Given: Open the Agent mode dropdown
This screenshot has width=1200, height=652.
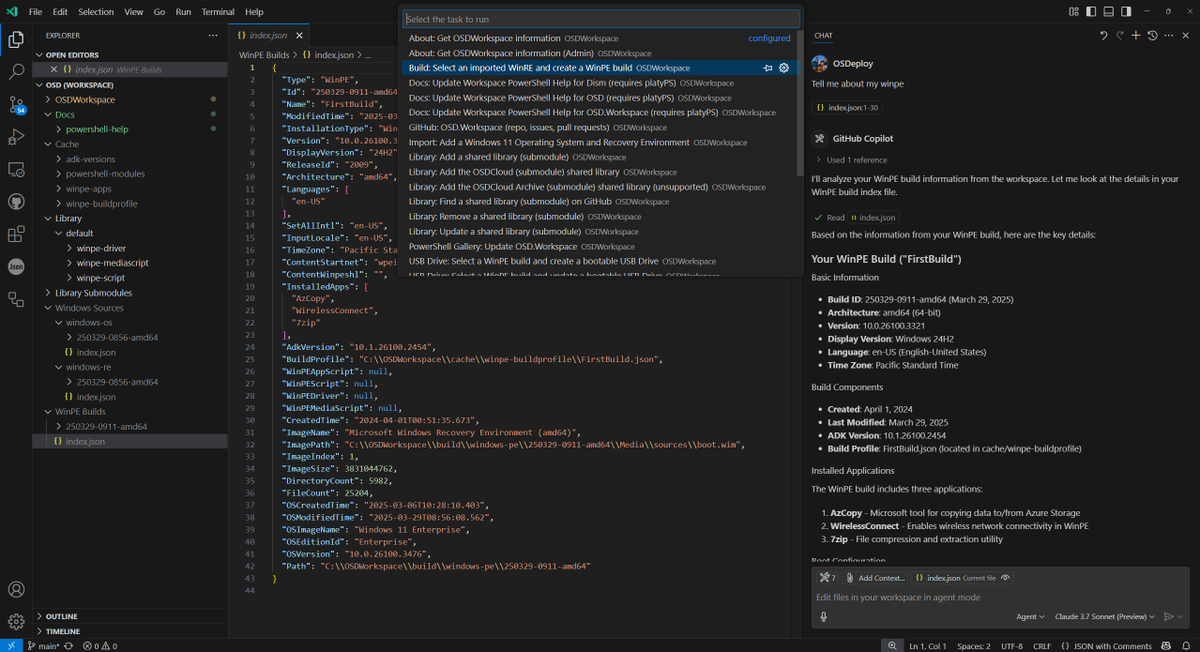Looking at the screenshot, I should 1030,617.
